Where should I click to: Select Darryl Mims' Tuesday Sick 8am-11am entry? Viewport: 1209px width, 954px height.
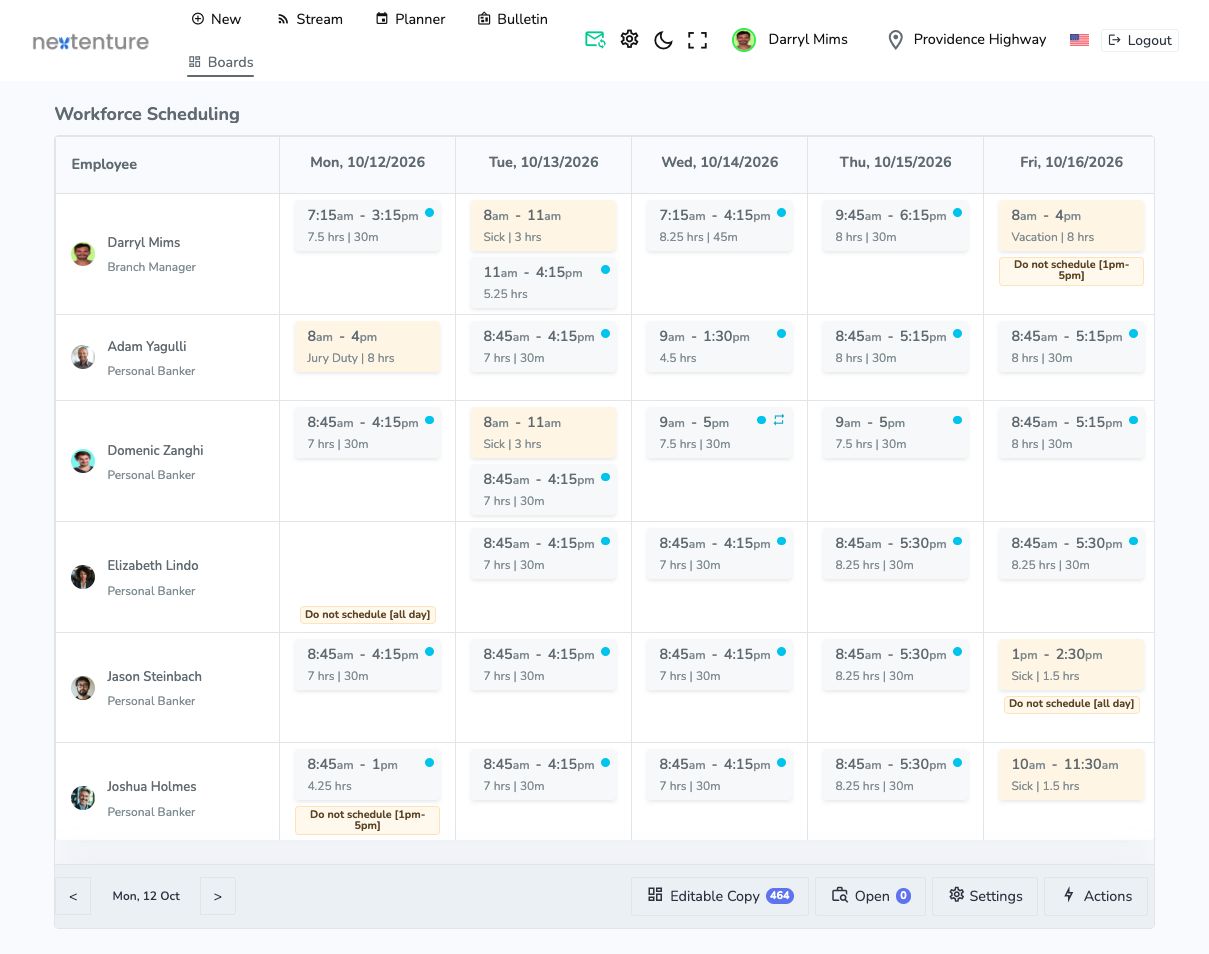[543, 226]
